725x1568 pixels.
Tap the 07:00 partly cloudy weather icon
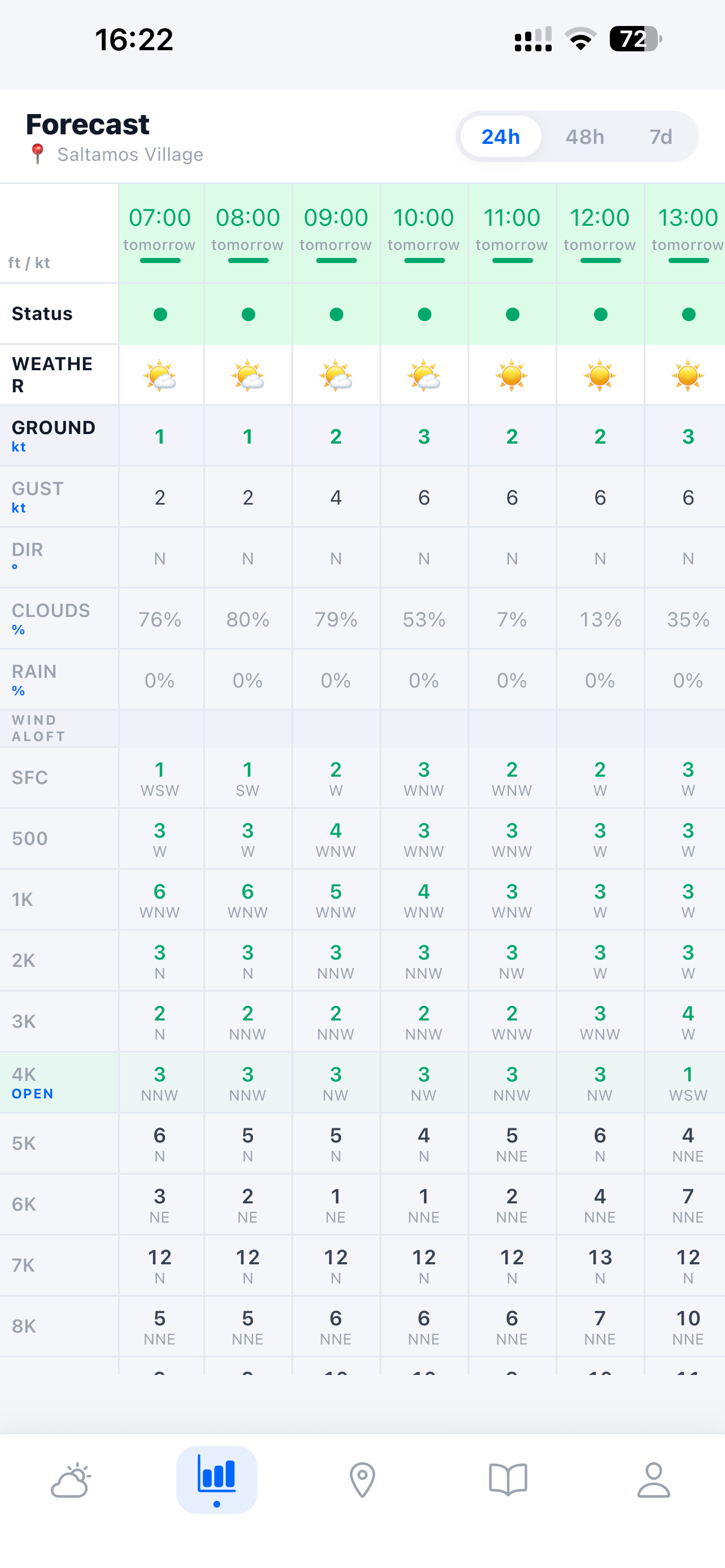tap(160, 375)
